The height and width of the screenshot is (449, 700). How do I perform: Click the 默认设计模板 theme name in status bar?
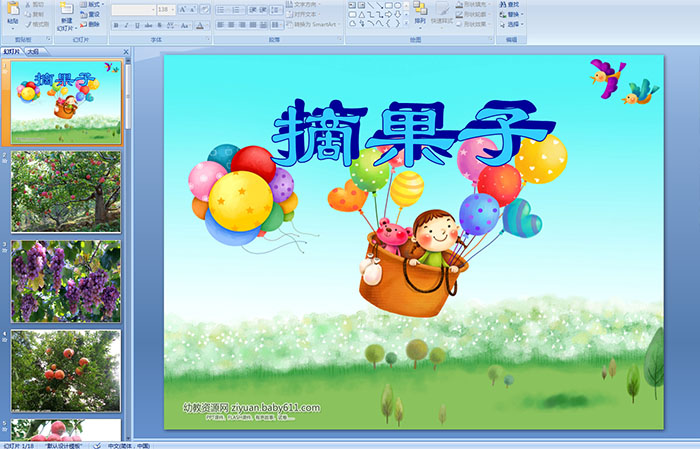[62, 446]
